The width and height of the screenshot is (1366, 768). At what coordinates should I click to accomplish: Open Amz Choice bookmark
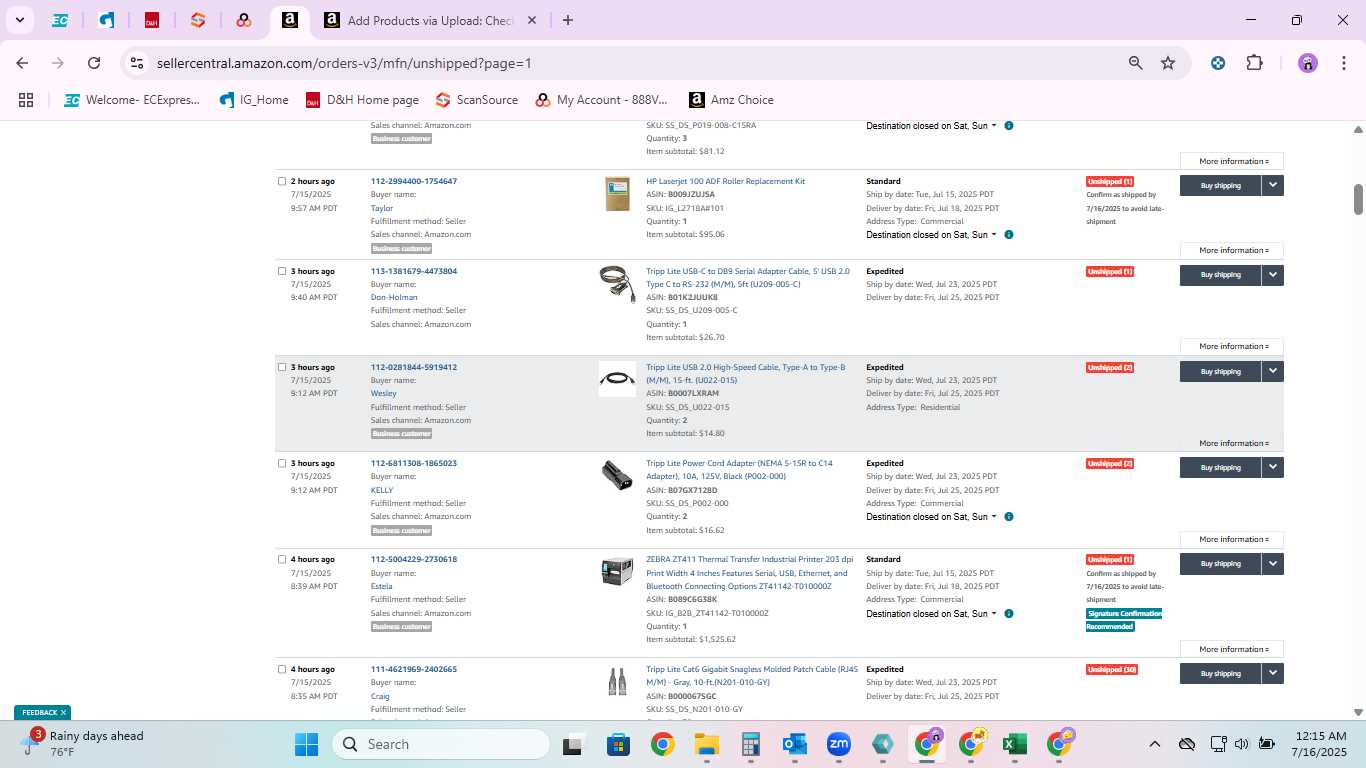pyautogui.click(x=731, y=100)
